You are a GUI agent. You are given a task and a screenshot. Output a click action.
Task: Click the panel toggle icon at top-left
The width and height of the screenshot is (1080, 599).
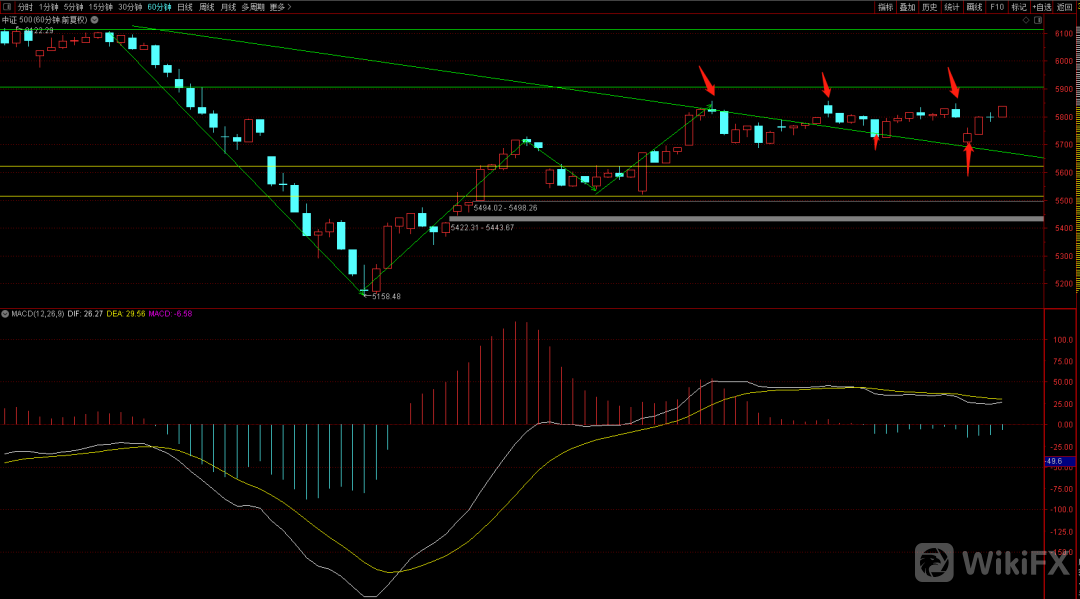tap(7, 7)
